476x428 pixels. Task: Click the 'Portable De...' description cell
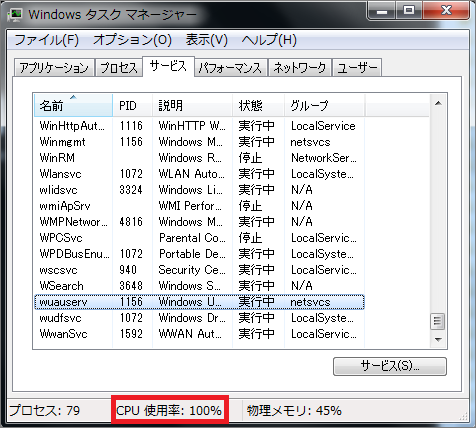192,254
